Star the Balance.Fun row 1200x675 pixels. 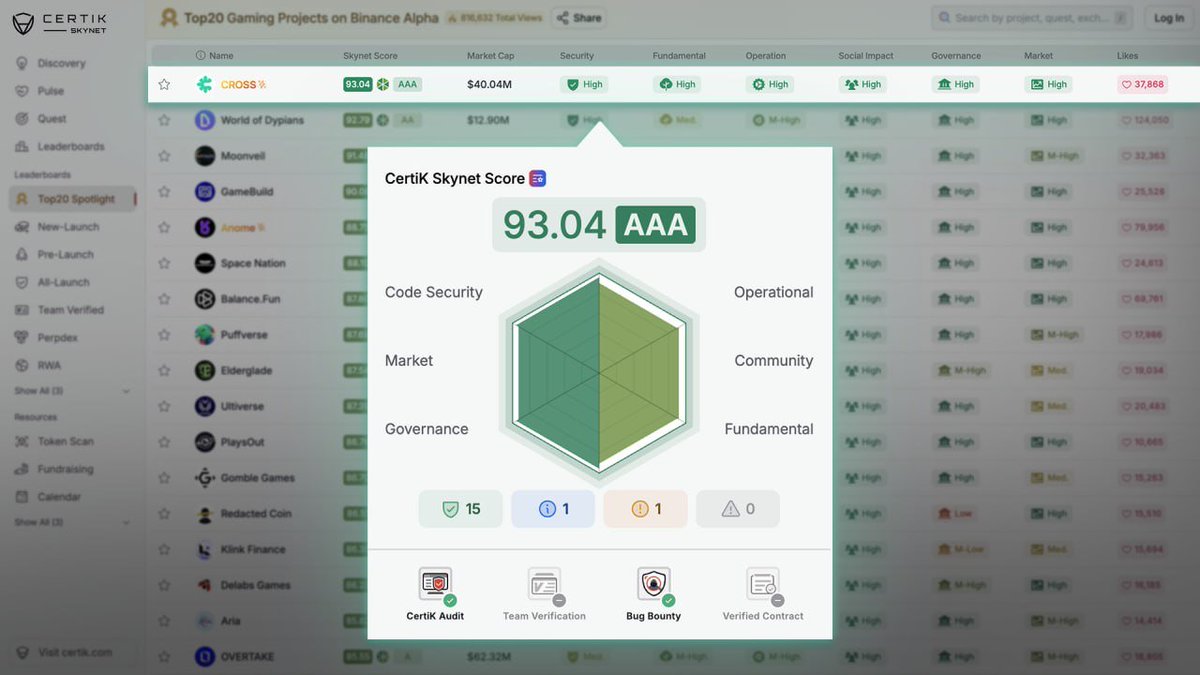pyautogui.click(x=164, y=299)
